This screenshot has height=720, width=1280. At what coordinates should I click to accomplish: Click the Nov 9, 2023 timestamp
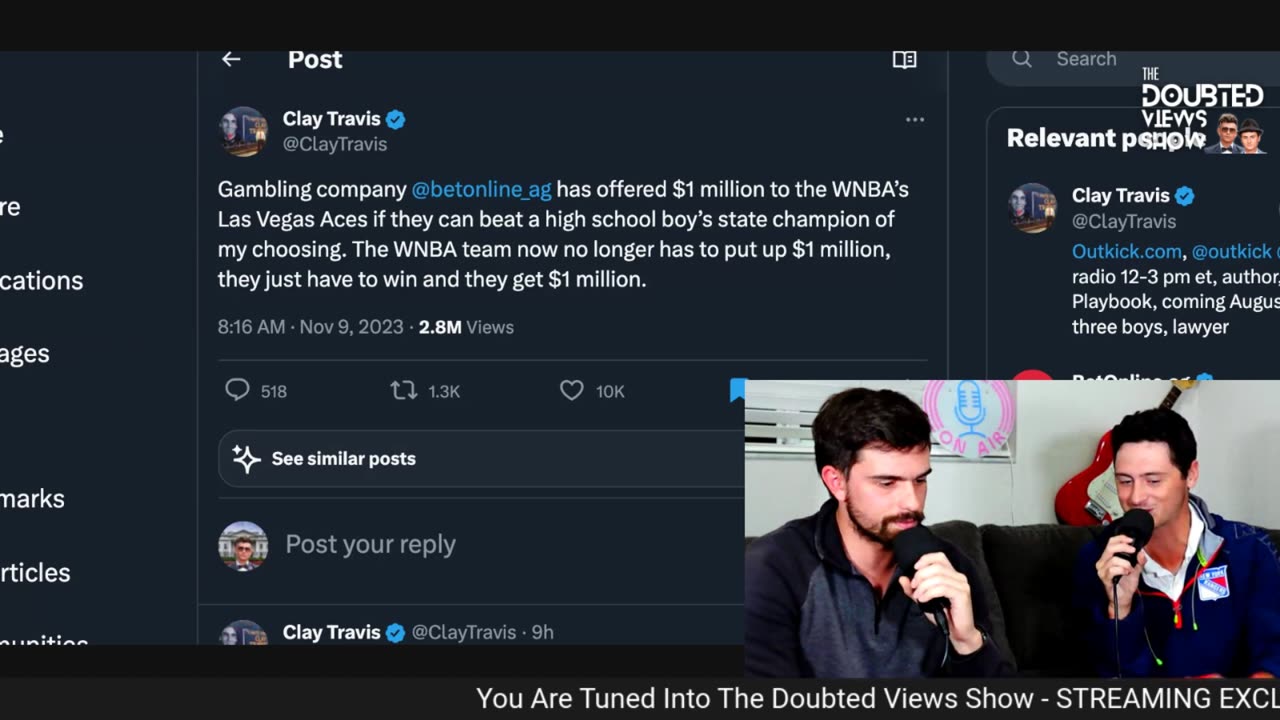coord(351,327)
